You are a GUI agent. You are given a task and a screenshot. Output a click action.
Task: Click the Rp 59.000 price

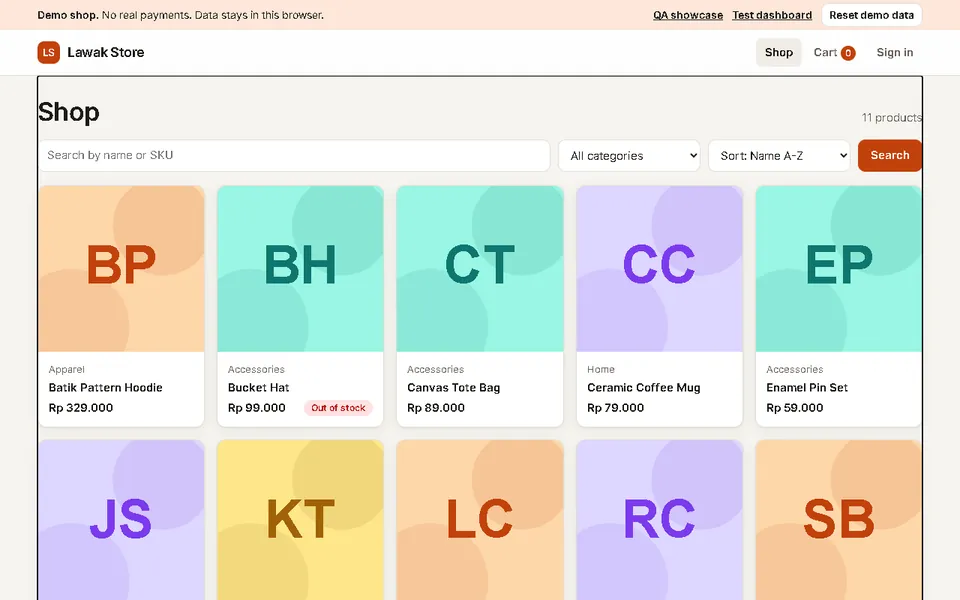[795, 408]
